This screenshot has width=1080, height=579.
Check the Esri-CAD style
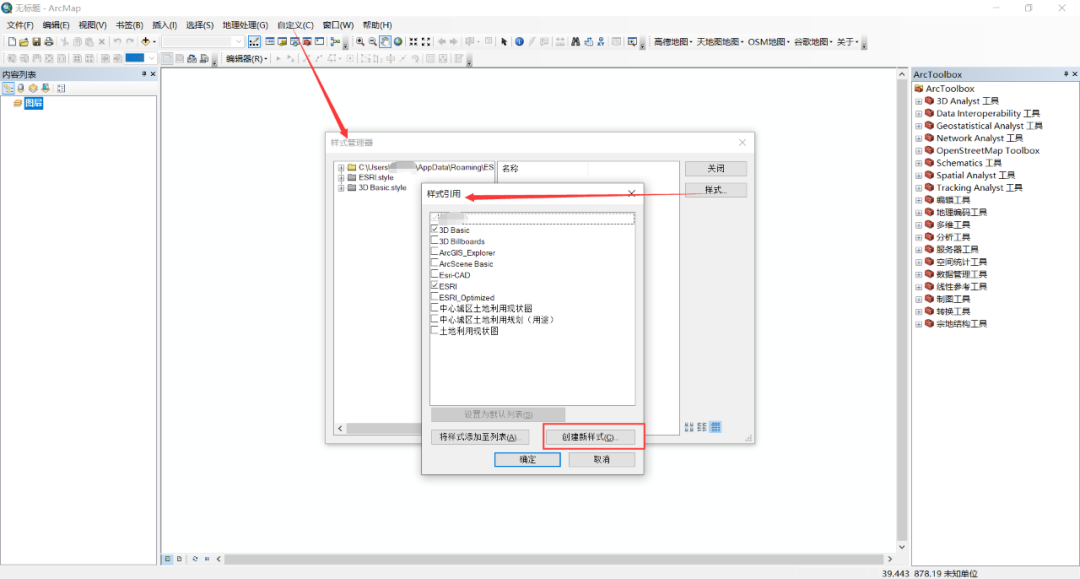(x=435, y=274)
